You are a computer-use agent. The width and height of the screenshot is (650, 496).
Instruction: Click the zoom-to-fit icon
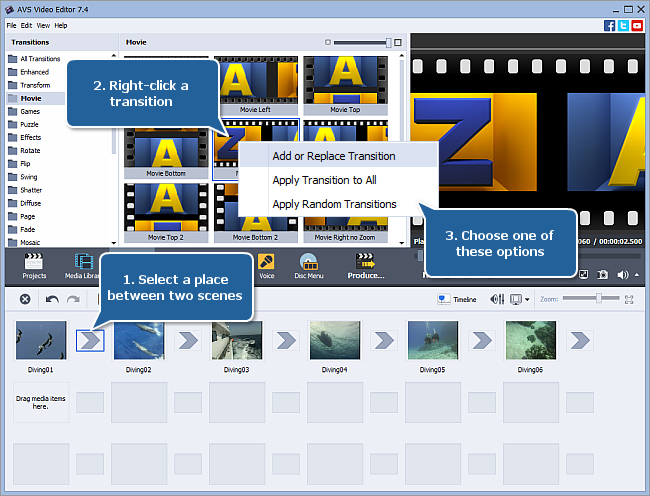[x=629, y=299]
